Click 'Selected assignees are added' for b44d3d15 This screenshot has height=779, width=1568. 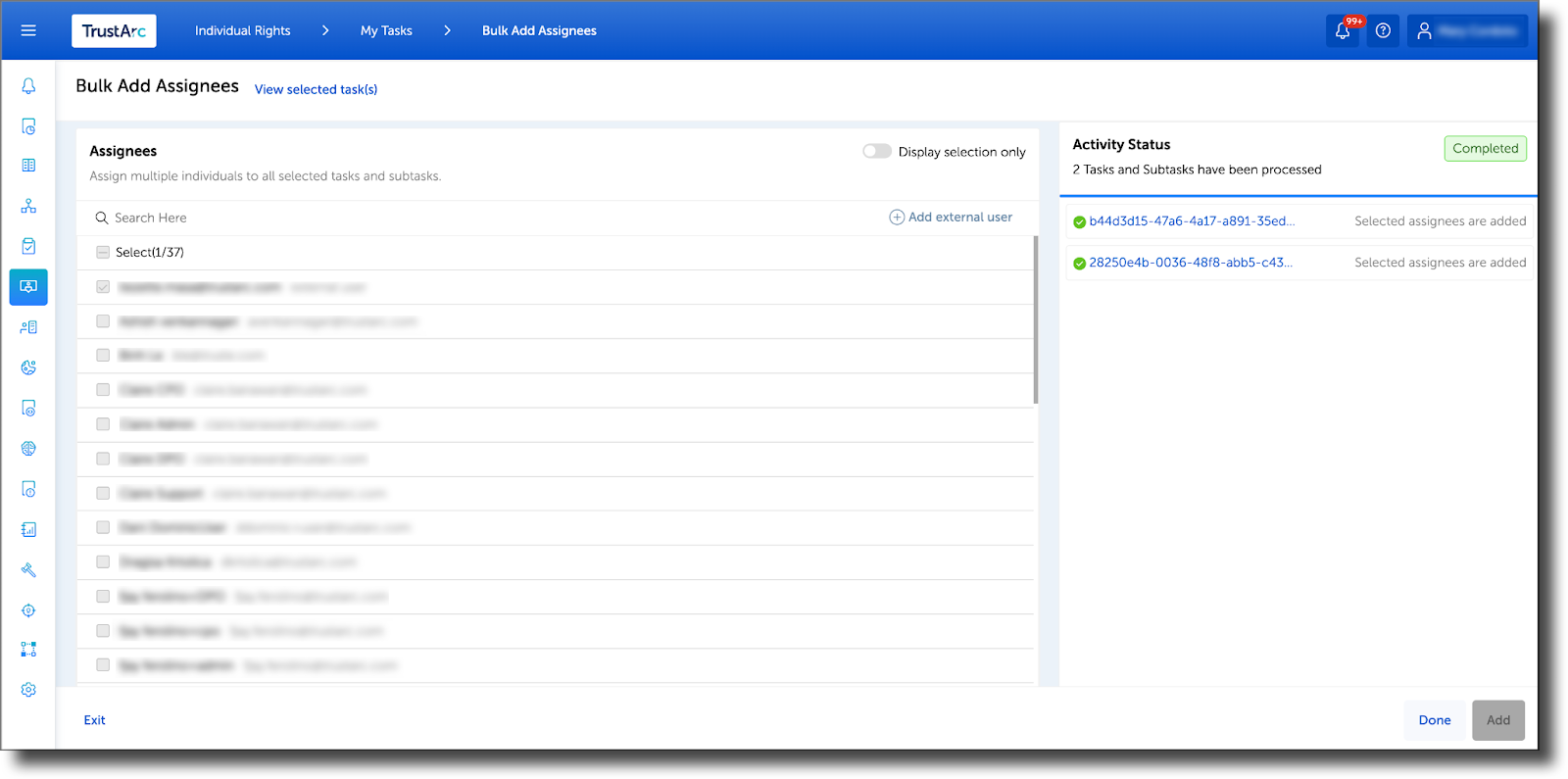(1441, 220)
